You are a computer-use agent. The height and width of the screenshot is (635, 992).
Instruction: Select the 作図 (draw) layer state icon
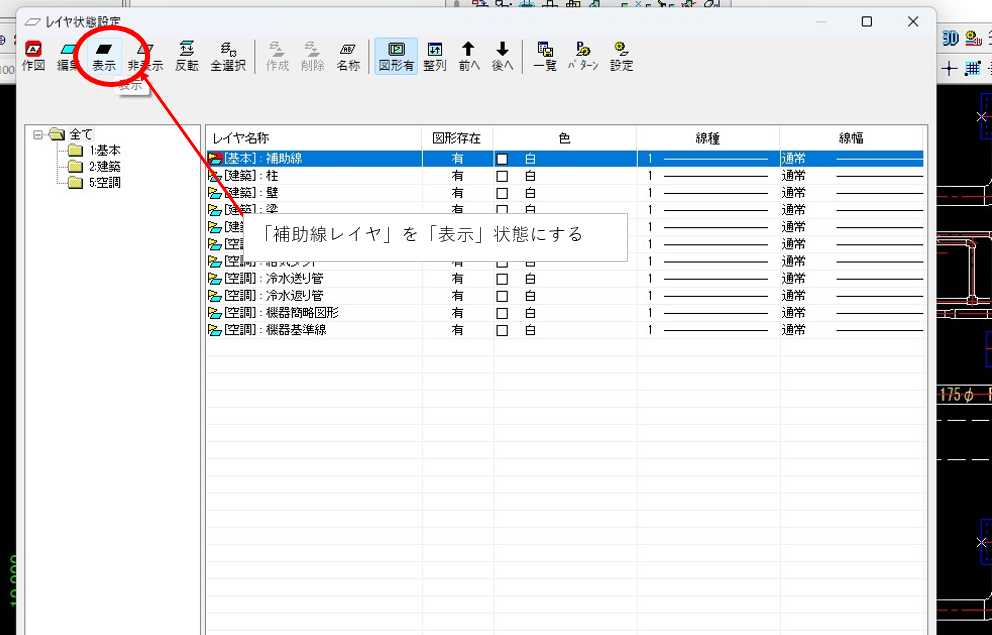coord(33,56)
